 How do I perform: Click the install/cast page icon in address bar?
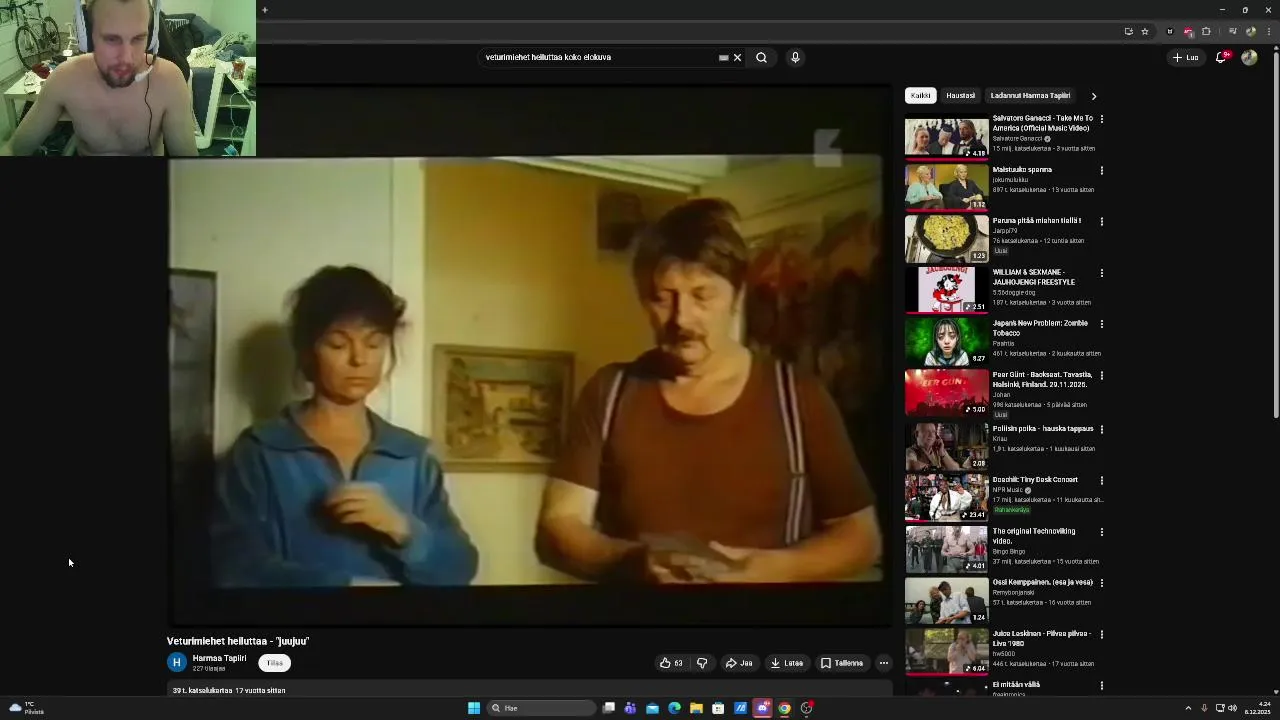1128,31
